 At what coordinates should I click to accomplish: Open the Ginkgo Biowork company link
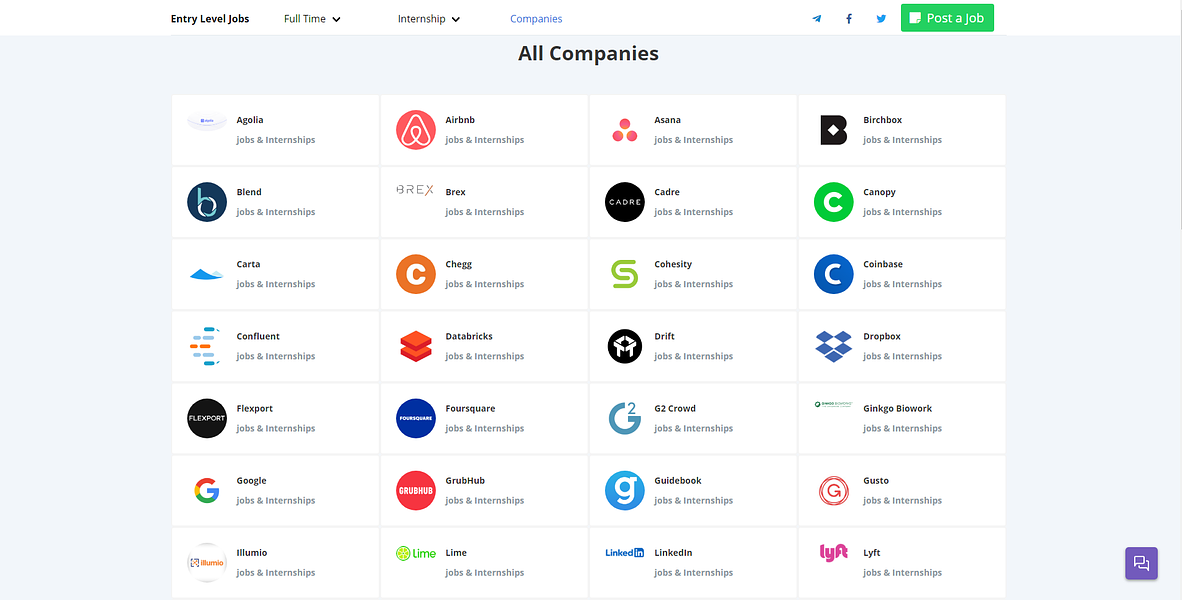[898, 409]
